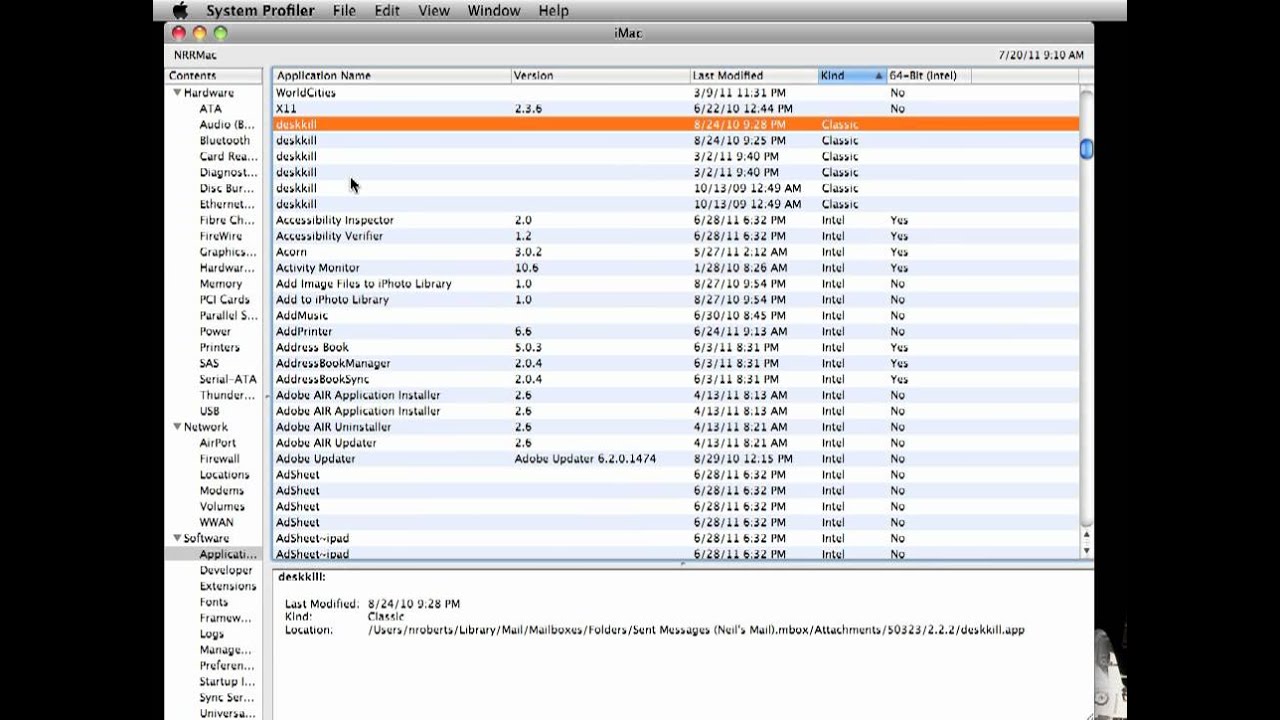The image size is (1280, 720).
Task: Select FireWire in the sidebar
Action: click(x=220, y=236)
